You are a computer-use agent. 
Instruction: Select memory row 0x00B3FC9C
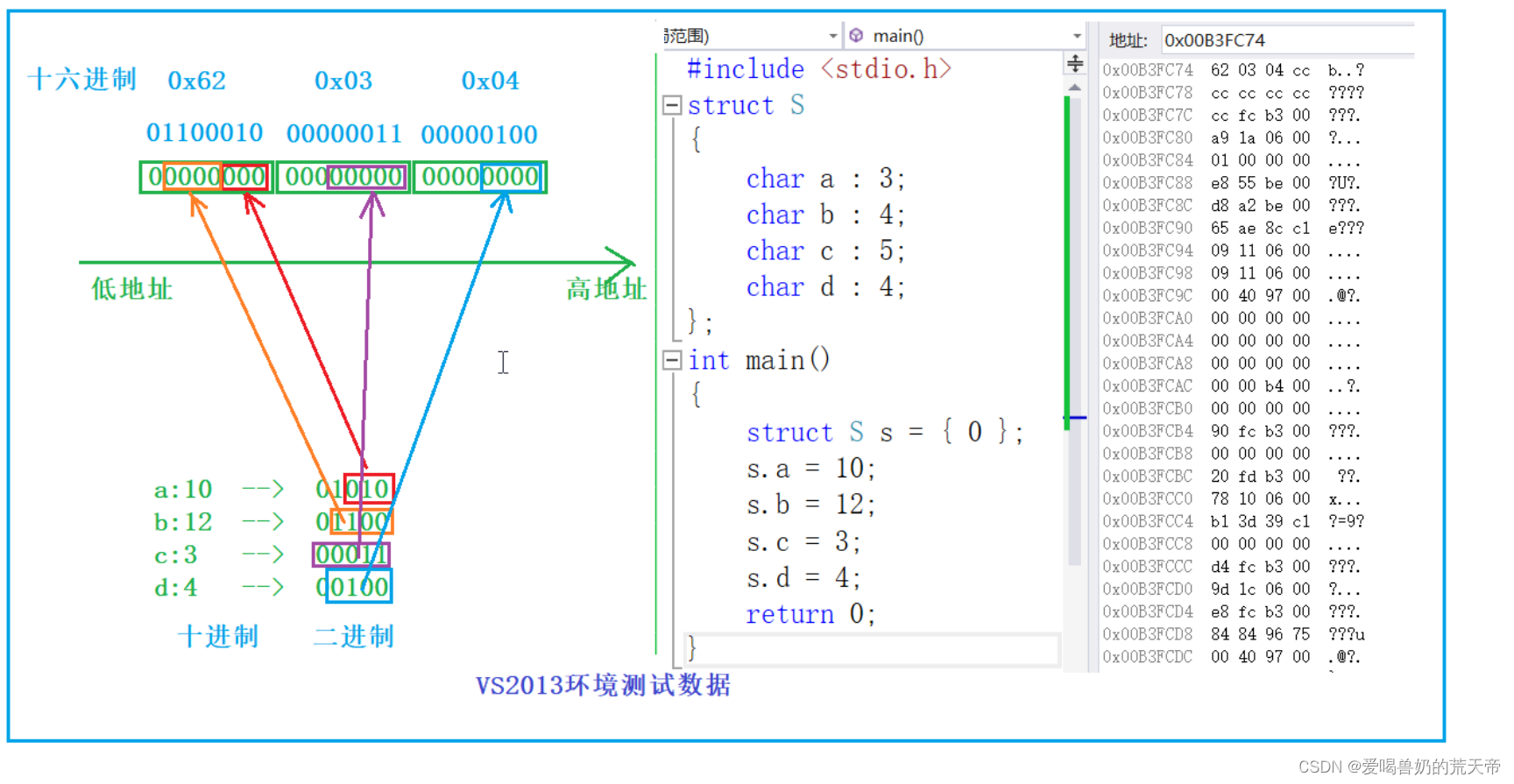(1234, 296)
